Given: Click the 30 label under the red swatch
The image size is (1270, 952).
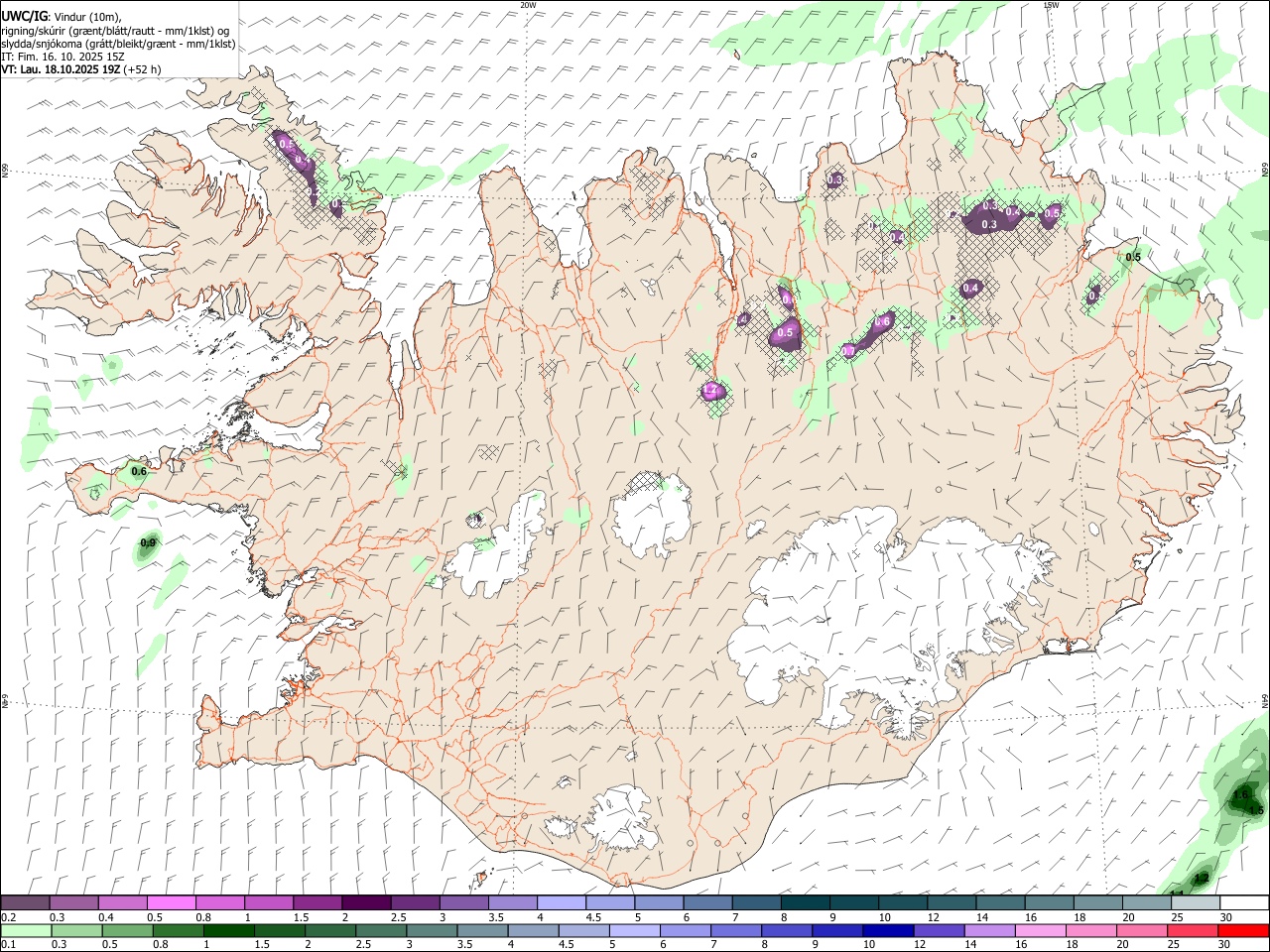Looking at the screenshot, I should tap(1226, 945).
